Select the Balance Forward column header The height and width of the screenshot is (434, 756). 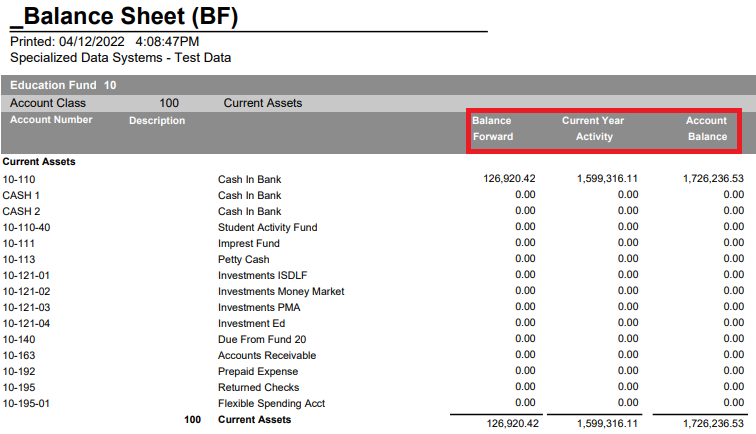coord(493,129)
